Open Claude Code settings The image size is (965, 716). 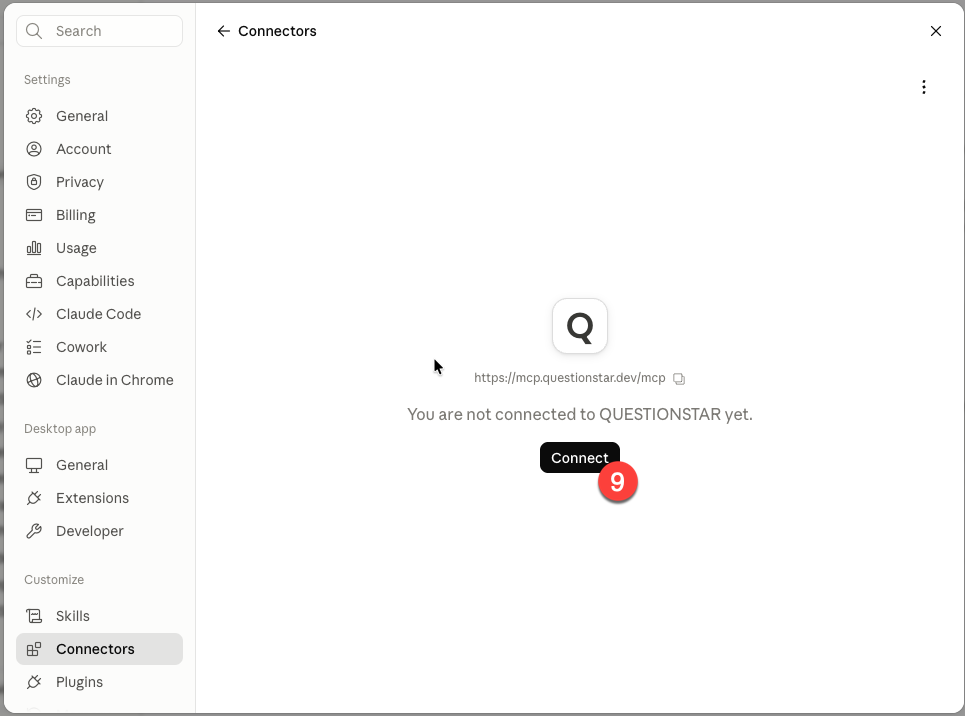pyautogui.click(x=100, y=314)
